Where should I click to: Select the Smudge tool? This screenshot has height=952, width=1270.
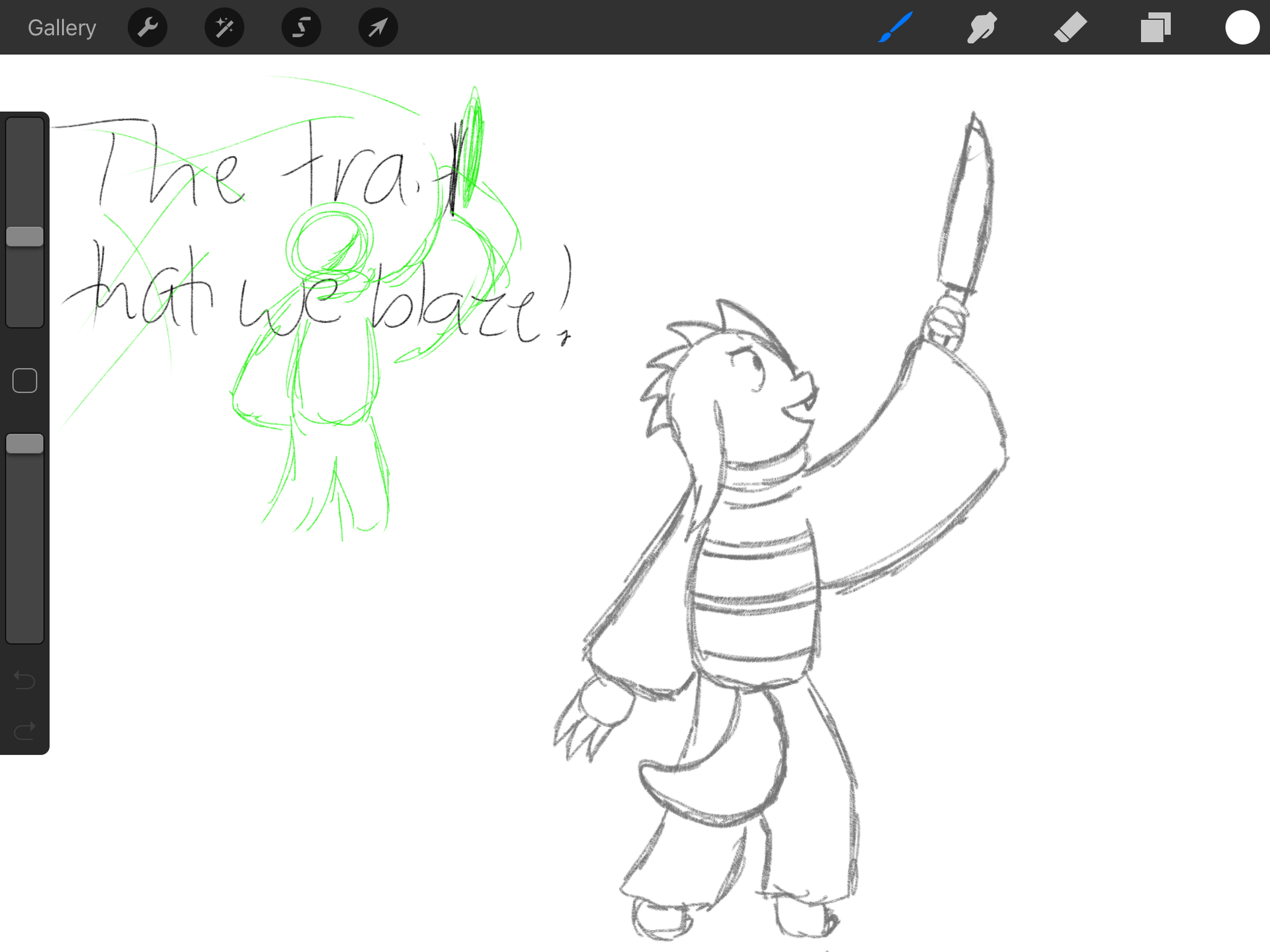coord(982,28)
